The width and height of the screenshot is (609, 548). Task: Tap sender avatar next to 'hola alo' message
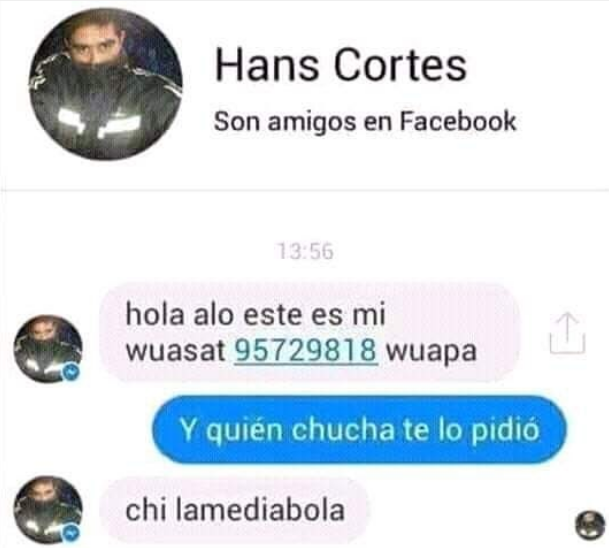[x=48, y=349]
